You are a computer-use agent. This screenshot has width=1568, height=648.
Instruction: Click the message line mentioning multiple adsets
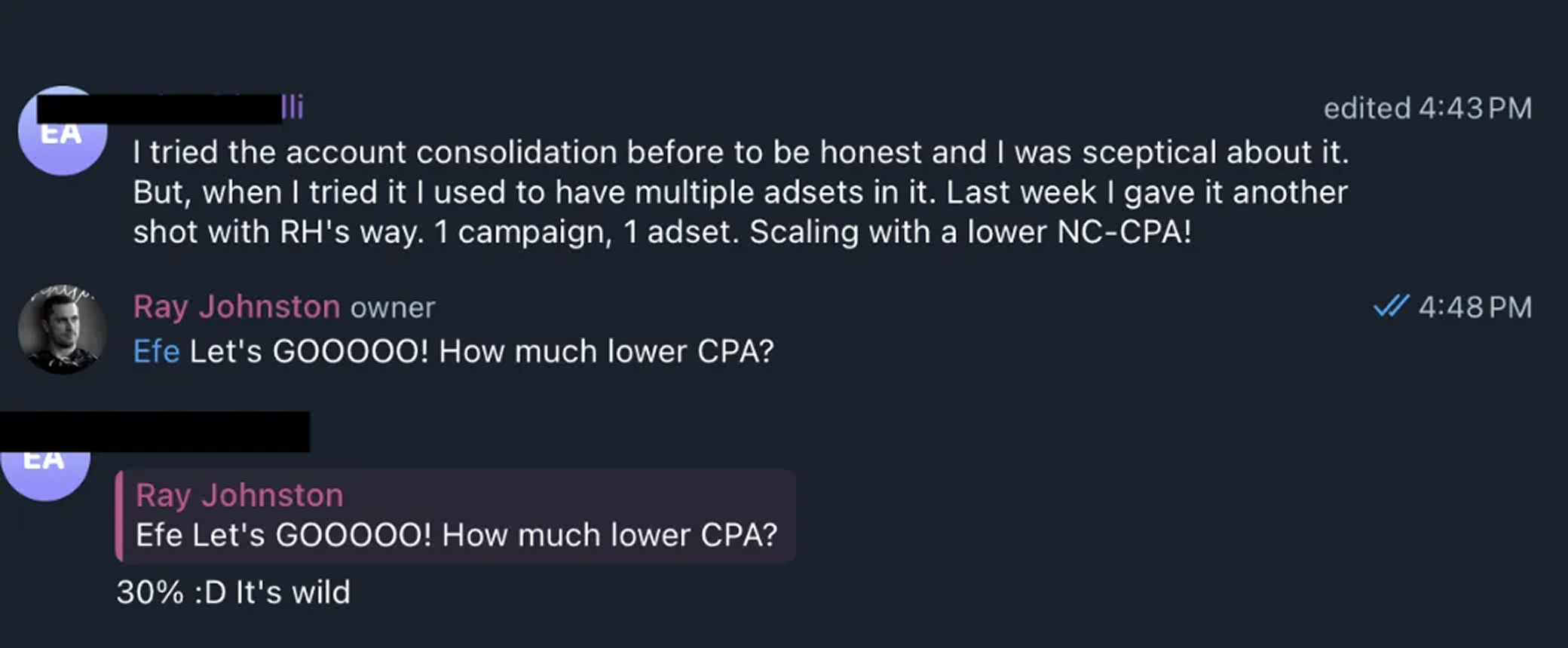tap(739, 193)
